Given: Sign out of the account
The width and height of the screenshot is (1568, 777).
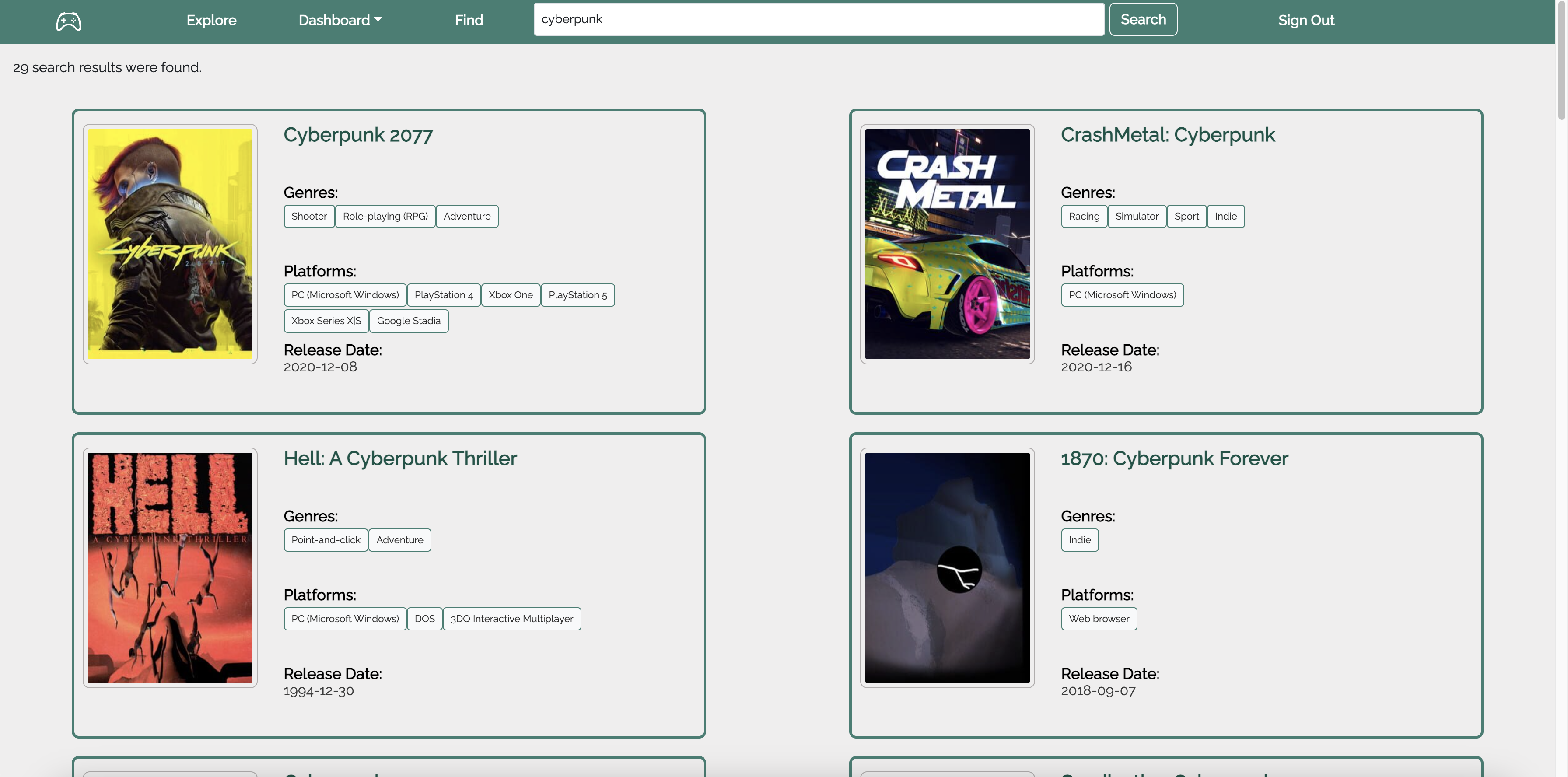Looking at the screenshot, I should pyautogui.click(x=1305, y=20).
